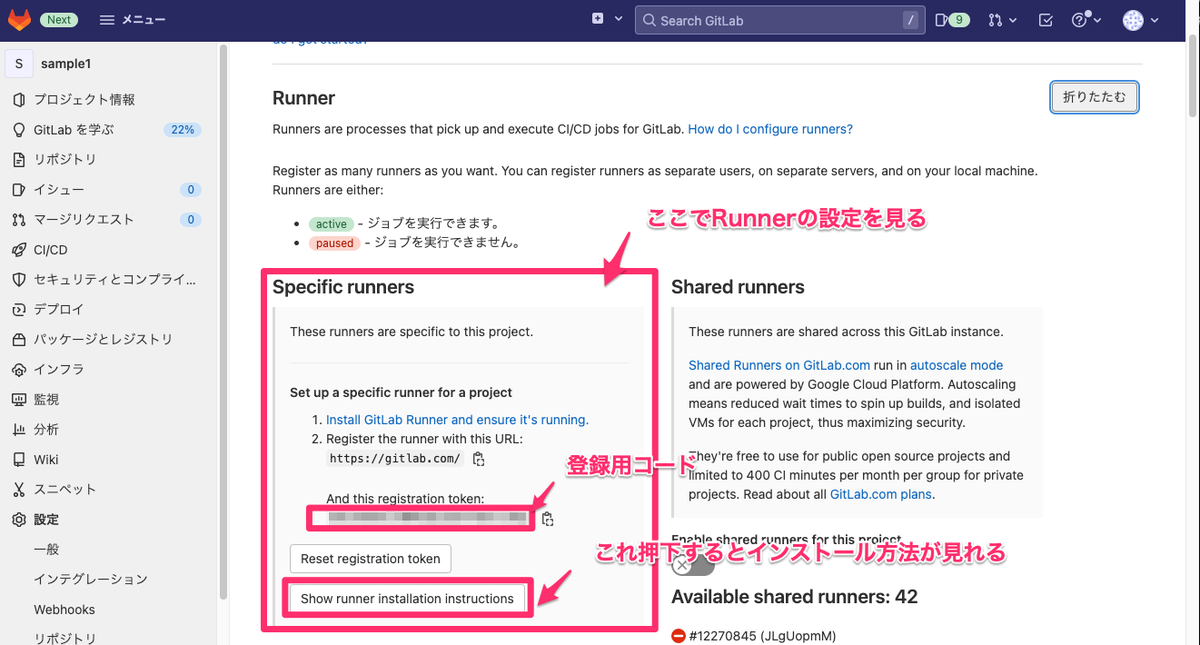Open Shared Runners on GitLab.com link
Image resolution: width=1200 pixels, height=645 pixels.
click(x=779, y=366)
